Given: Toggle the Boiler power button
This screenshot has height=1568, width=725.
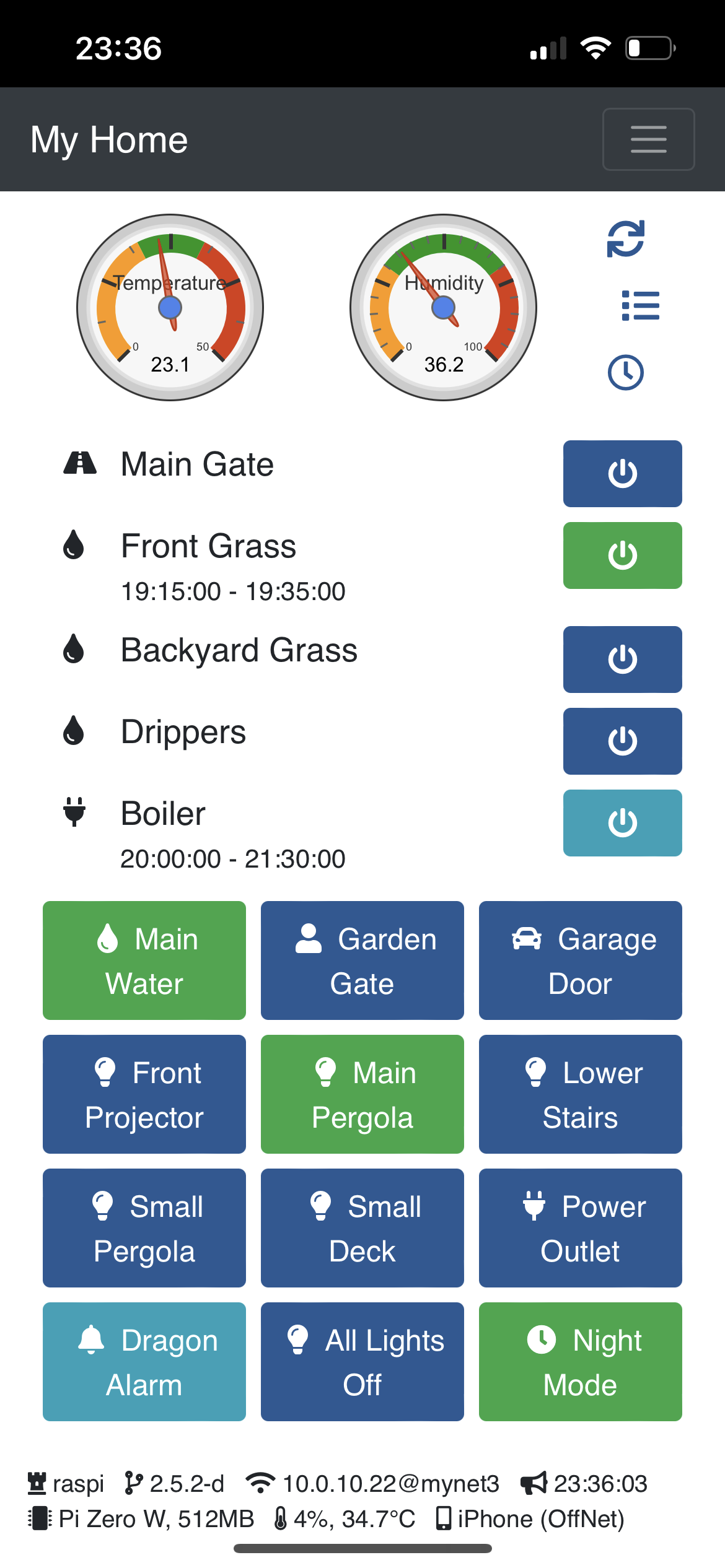Looking at the screenshot, I should pyautogui.click(x=622, y=823).
